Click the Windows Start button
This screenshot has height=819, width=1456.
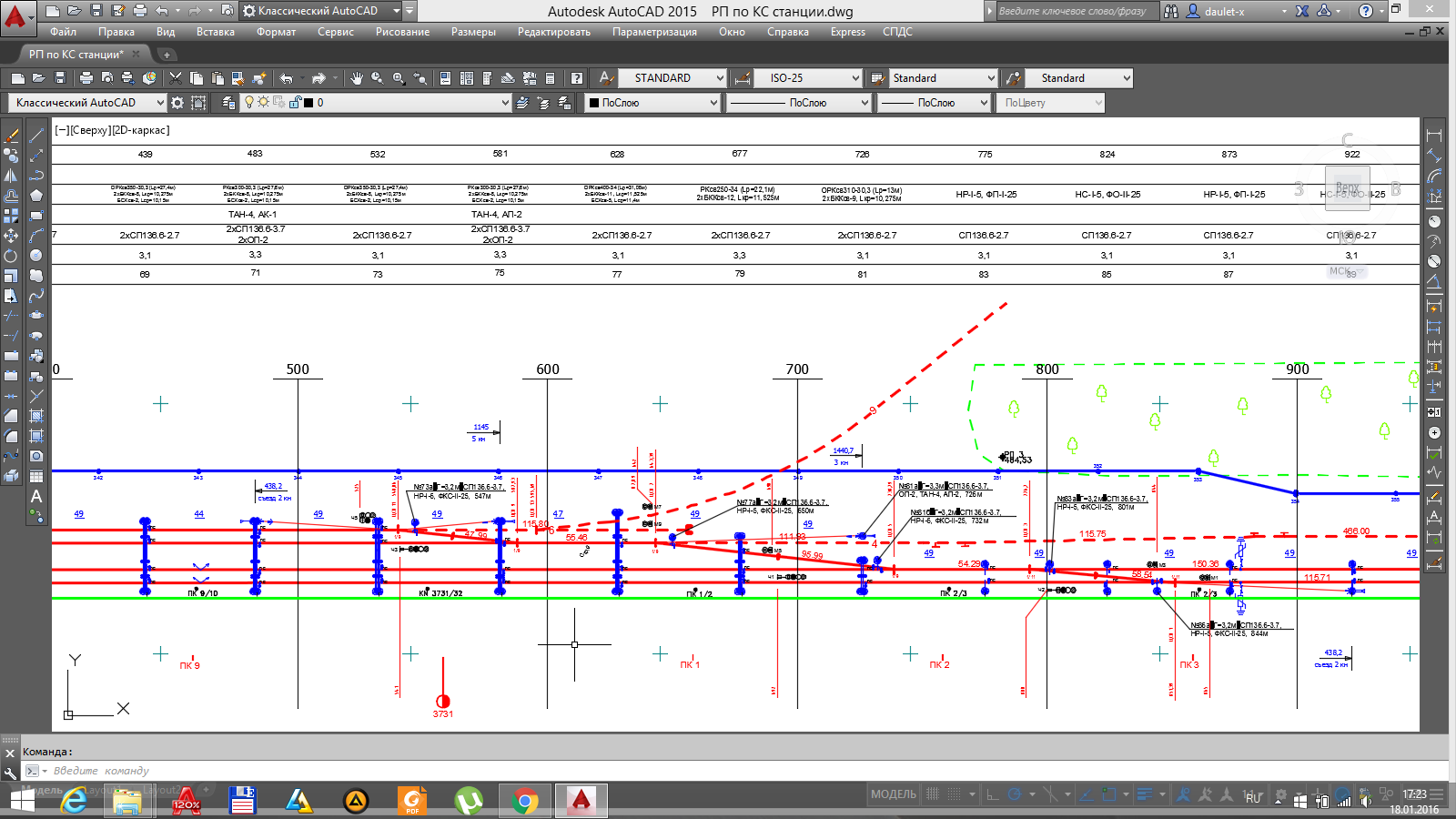pos(22,801)
